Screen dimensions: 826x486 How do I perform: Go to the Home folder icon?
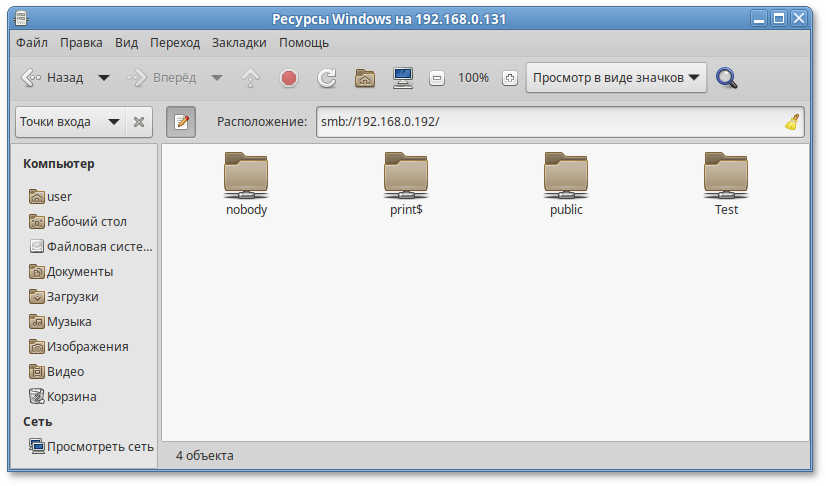point(365,78)
